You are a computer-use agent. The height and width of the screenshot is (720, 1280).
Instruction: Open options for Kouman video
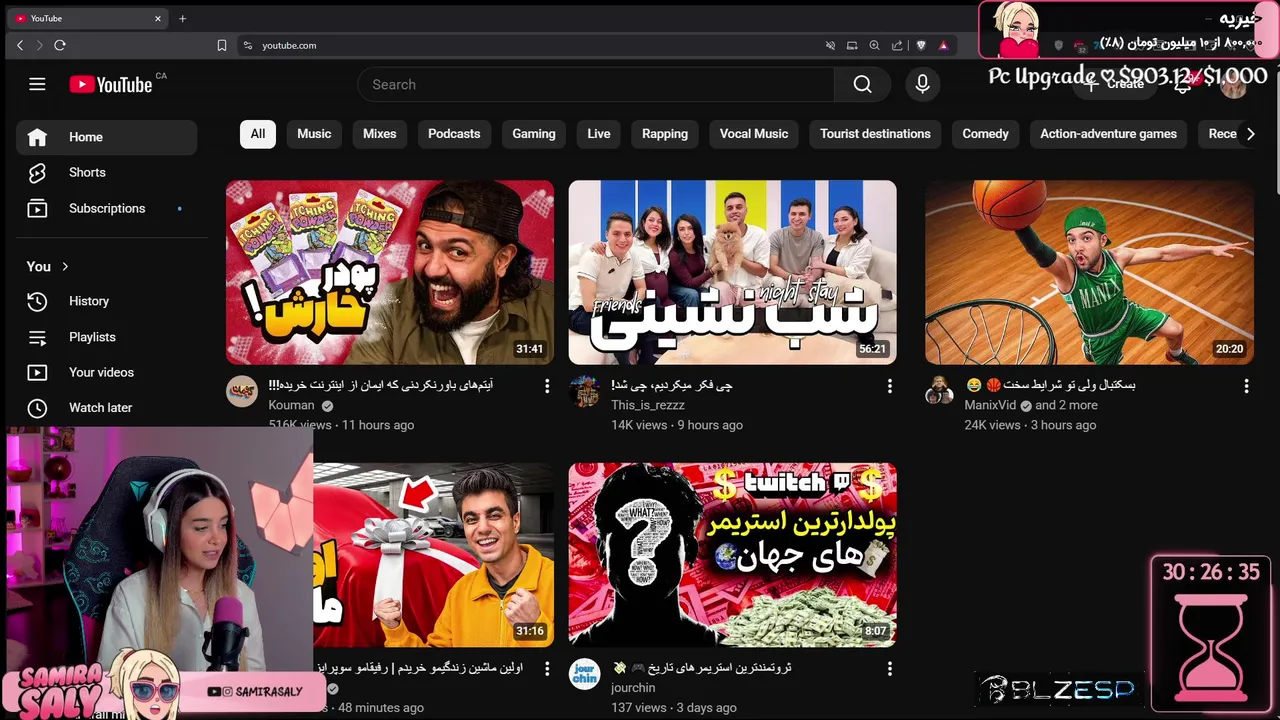547,386
